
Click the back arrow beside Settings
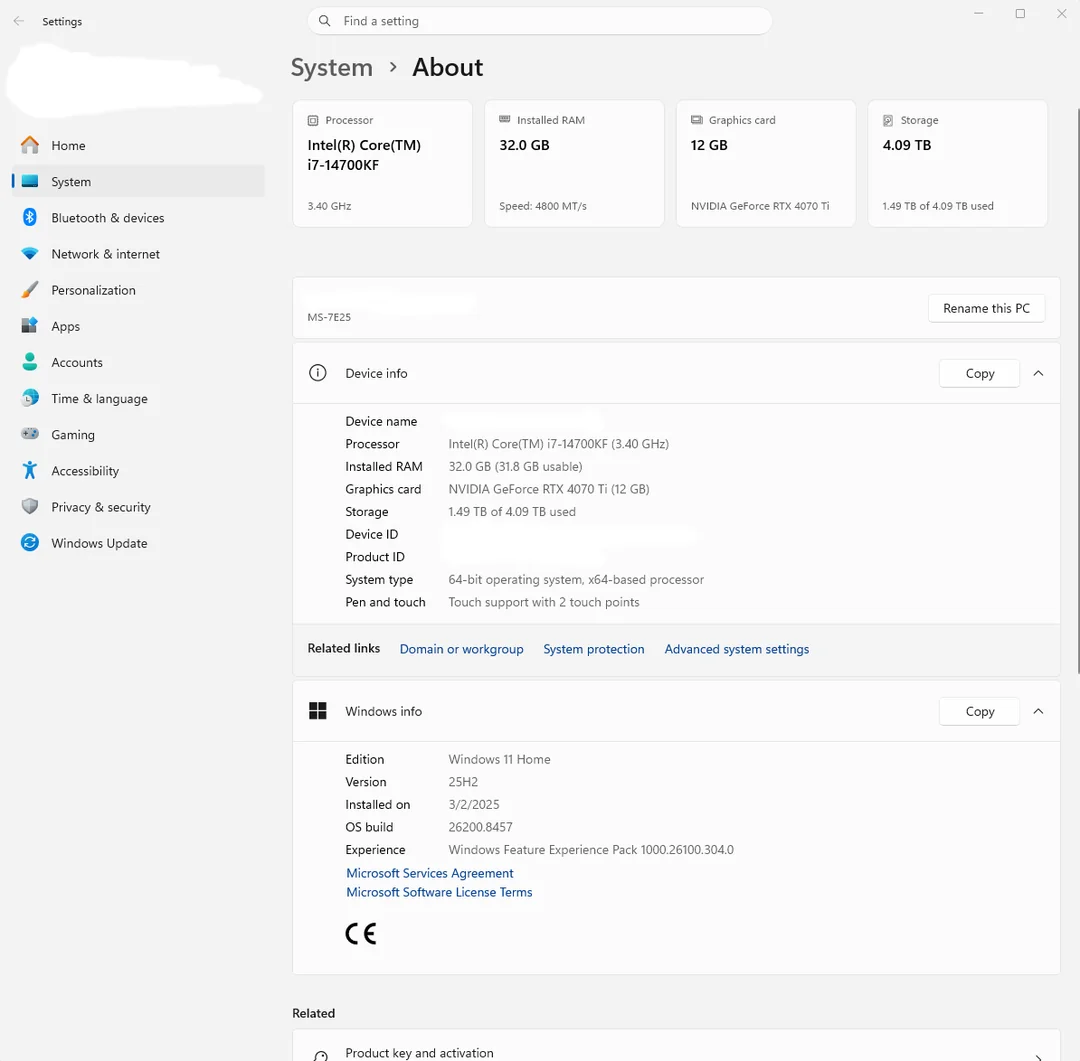(19, 21)
